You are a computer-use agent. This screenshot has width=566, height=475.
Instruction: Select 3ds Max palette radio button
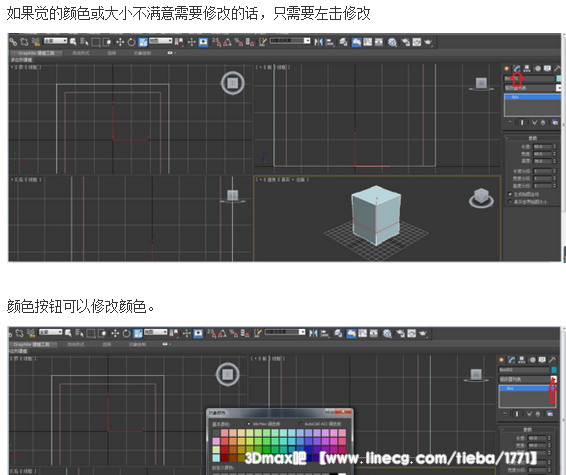[x=248, y=424]
